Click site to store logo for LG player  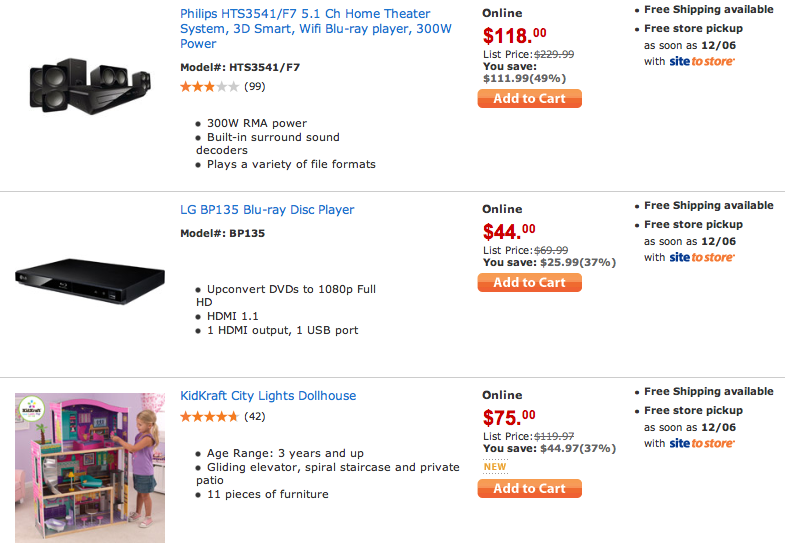[x=702, y=257]
